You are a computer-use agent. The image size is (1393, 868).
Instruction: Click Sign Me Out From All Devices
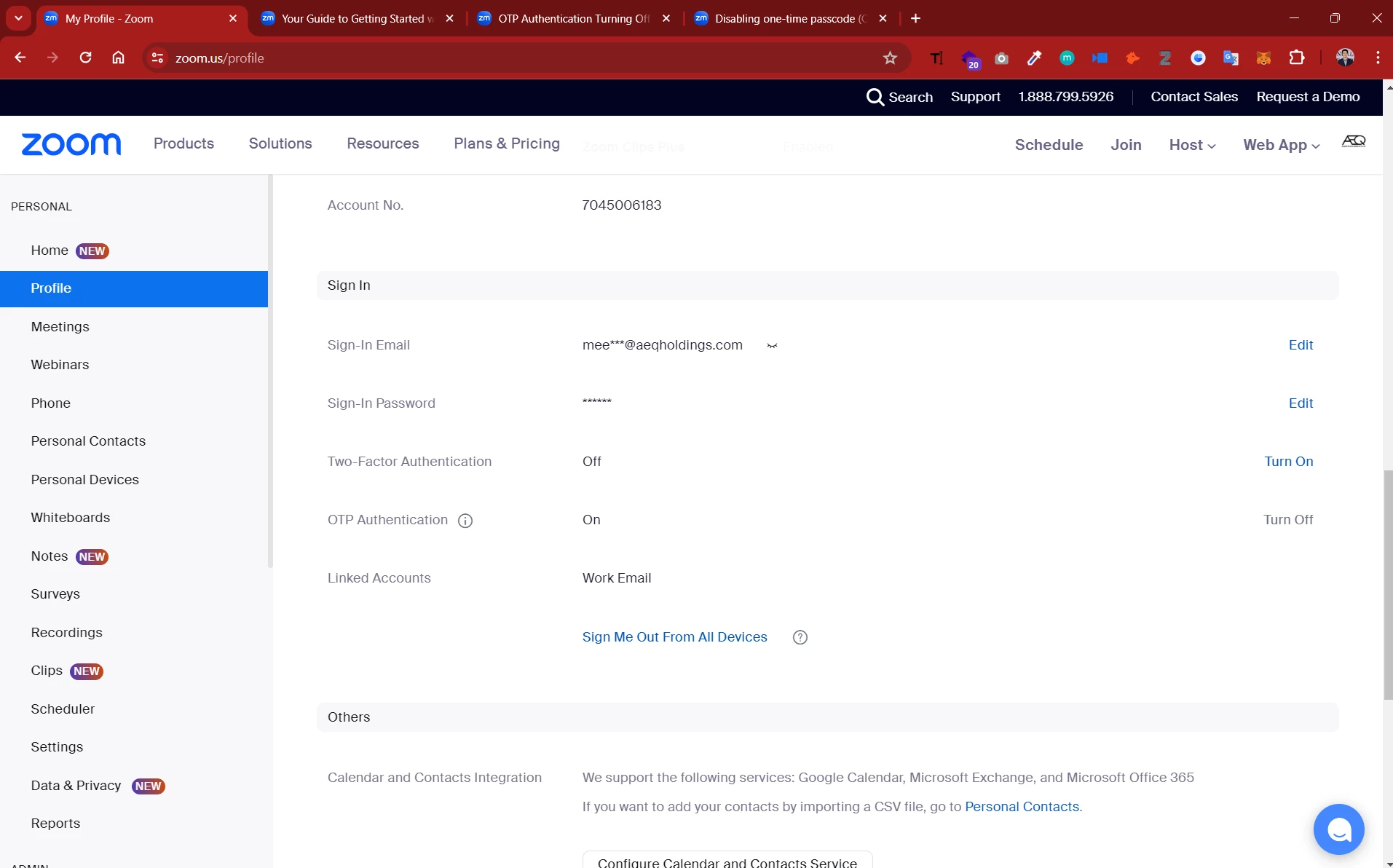[x=674, y=637]
